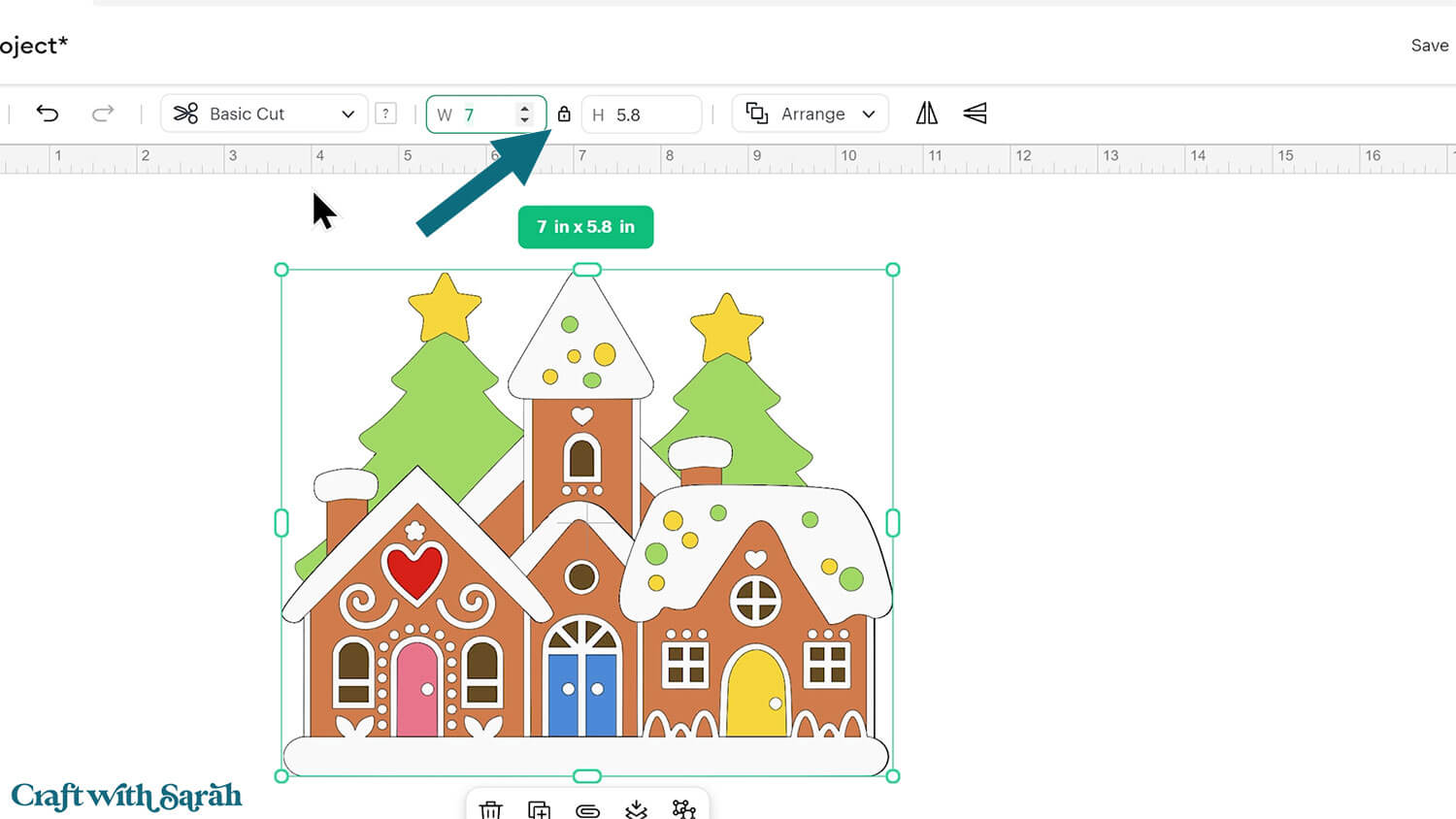Select the height input field
Screen dimensions: 1456x819
point(641,114)
